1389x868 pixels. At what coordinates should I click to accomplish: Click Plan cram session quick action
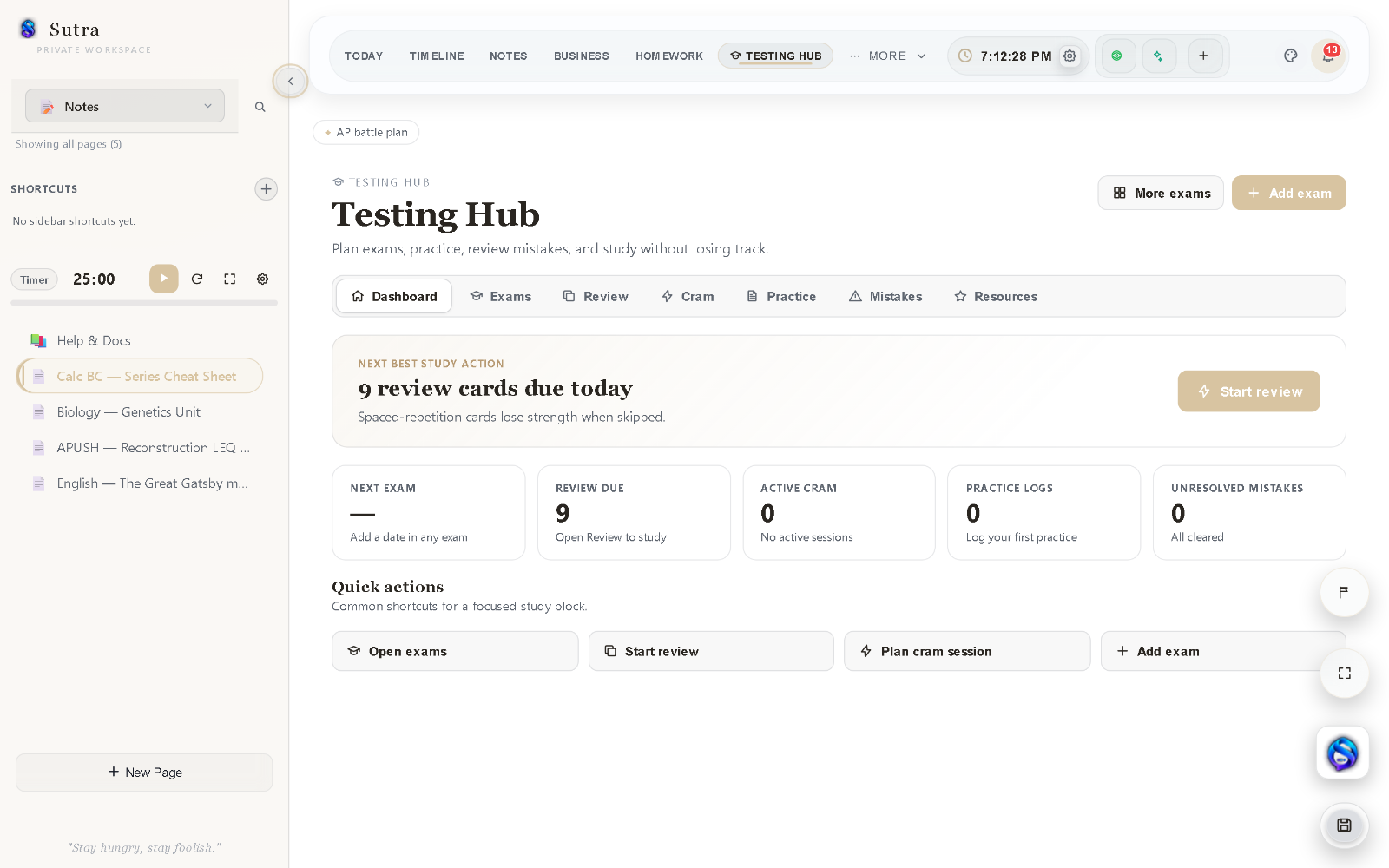click(967, 651)
